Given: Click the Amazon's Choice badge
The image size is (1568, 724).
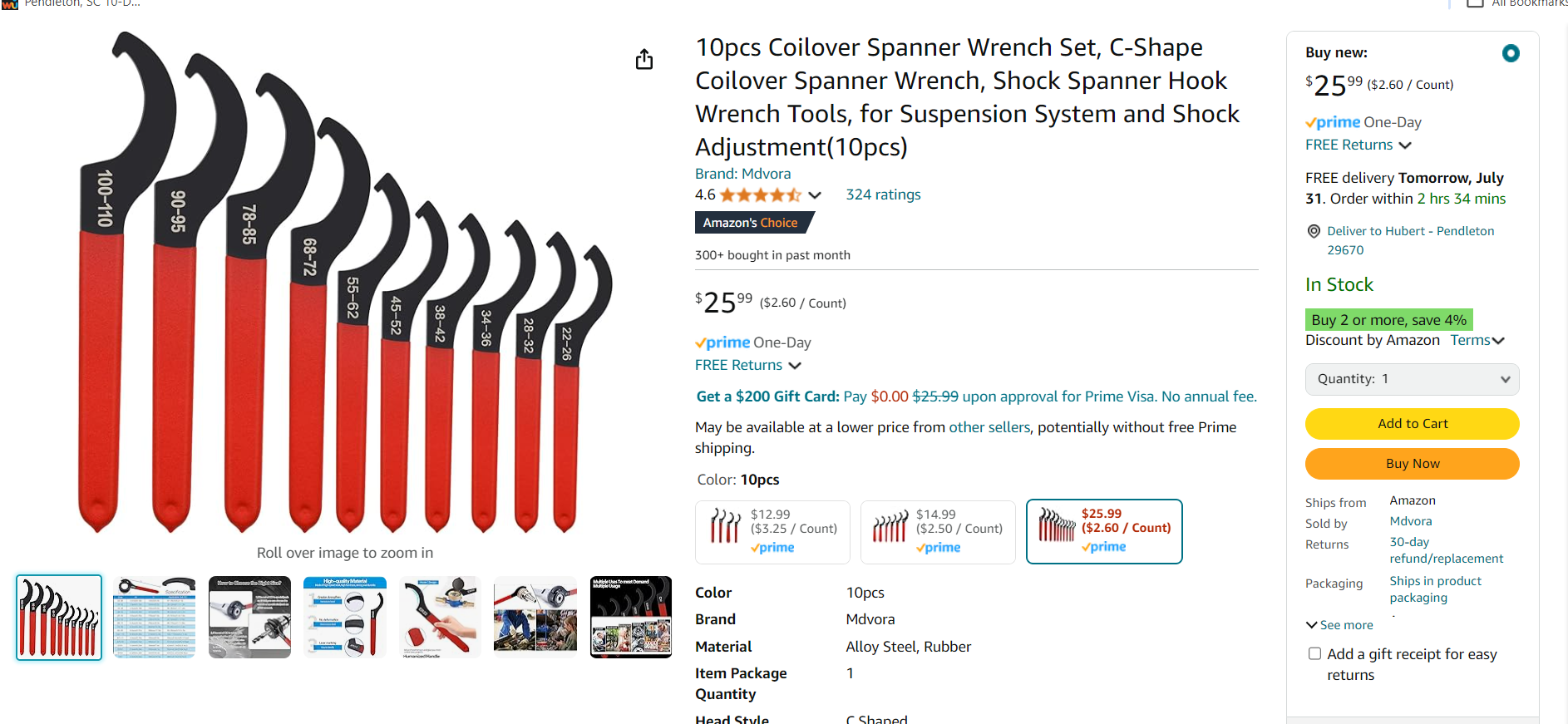Looking at the screenshot, I should 751,223.
